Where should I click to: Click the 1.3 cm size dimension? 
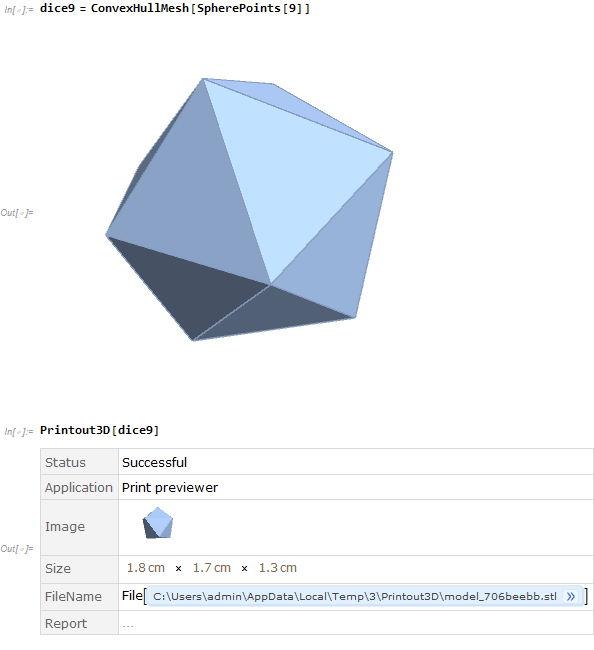click(278, 568)
